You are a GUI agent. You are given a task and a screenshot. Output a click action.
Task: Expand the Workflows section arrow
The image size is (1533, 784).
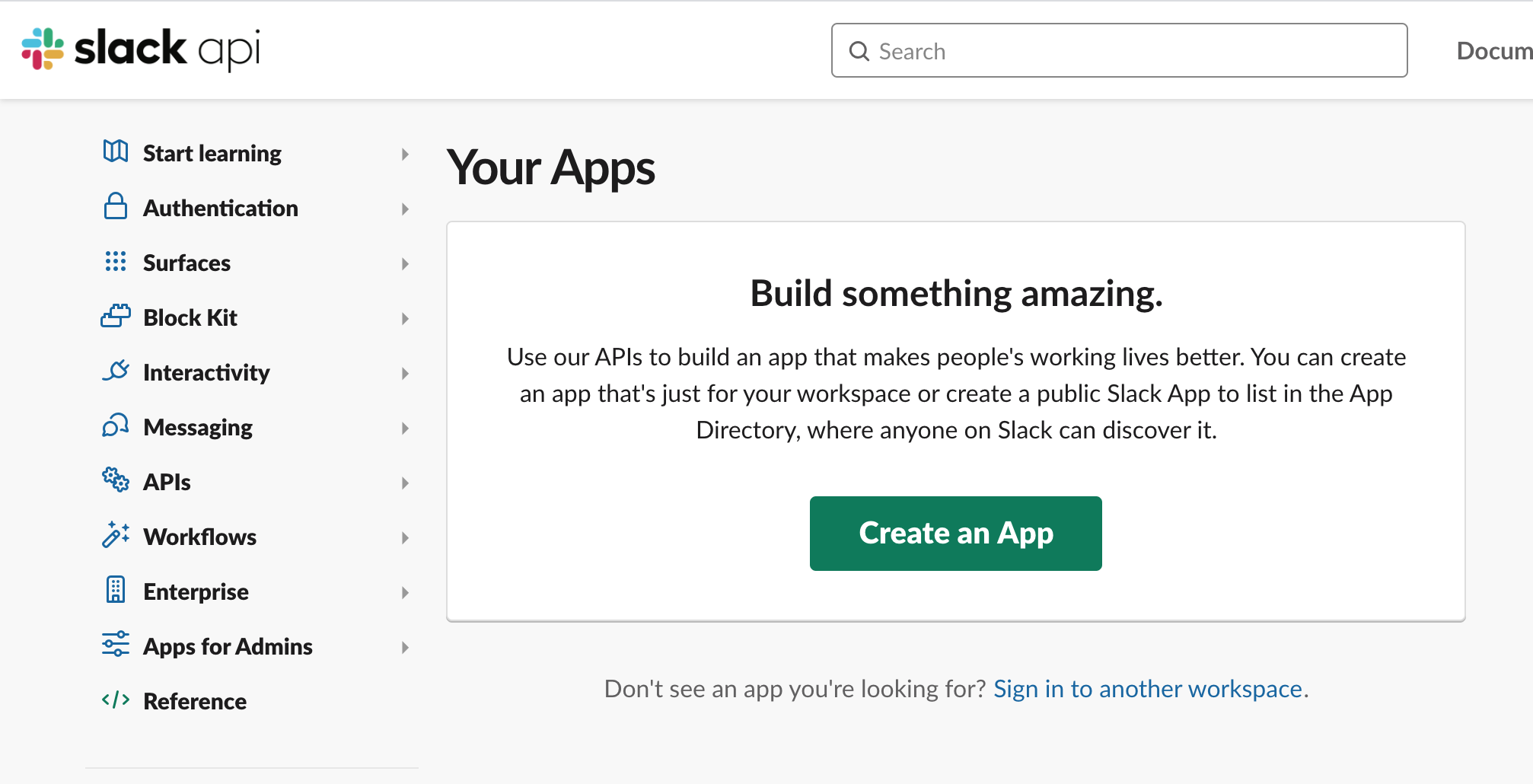coord(405,538)
